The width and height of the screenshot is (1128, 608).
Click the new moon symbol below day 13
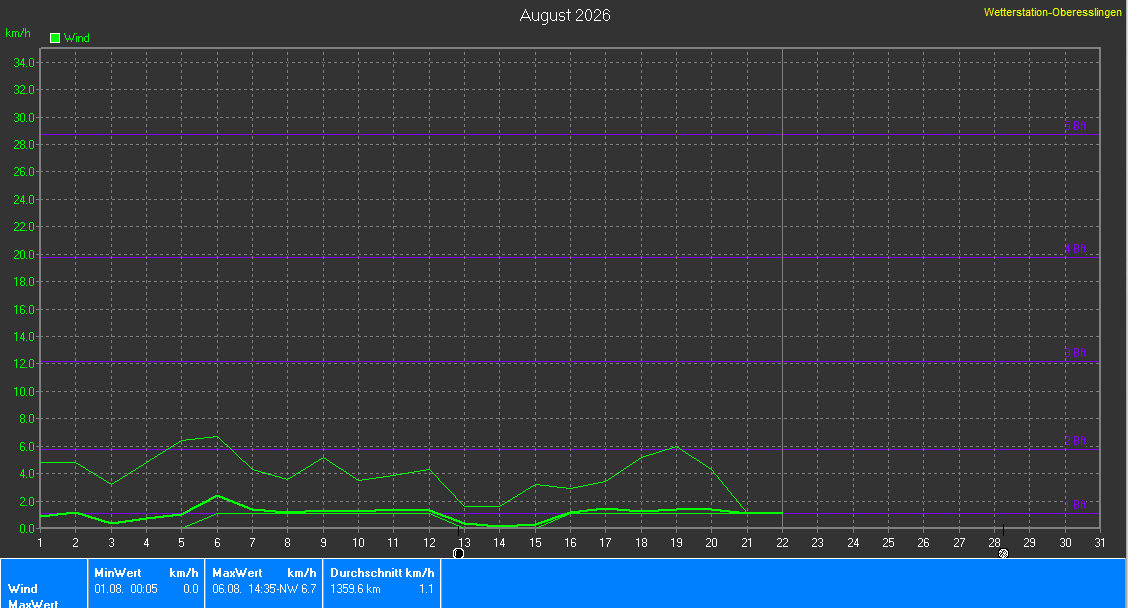pyautogui.click(x=458, y=553)
